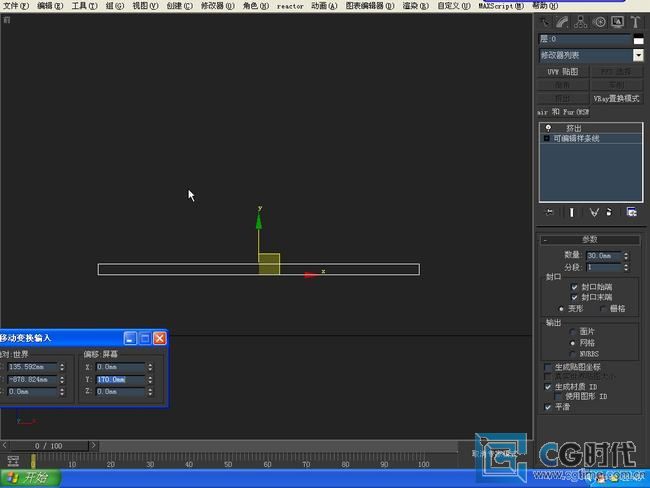Open the Hierarchy panel tab icon
This screenshot has width=650, height=488.
click(580, 22)
